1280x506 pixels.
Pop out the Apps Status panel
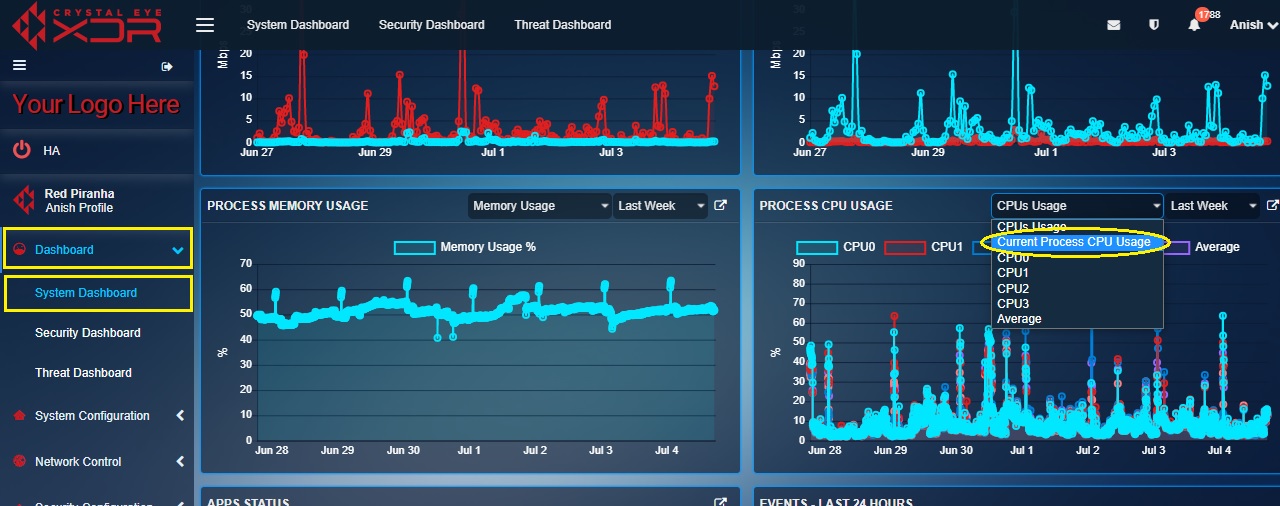(721, 502)
